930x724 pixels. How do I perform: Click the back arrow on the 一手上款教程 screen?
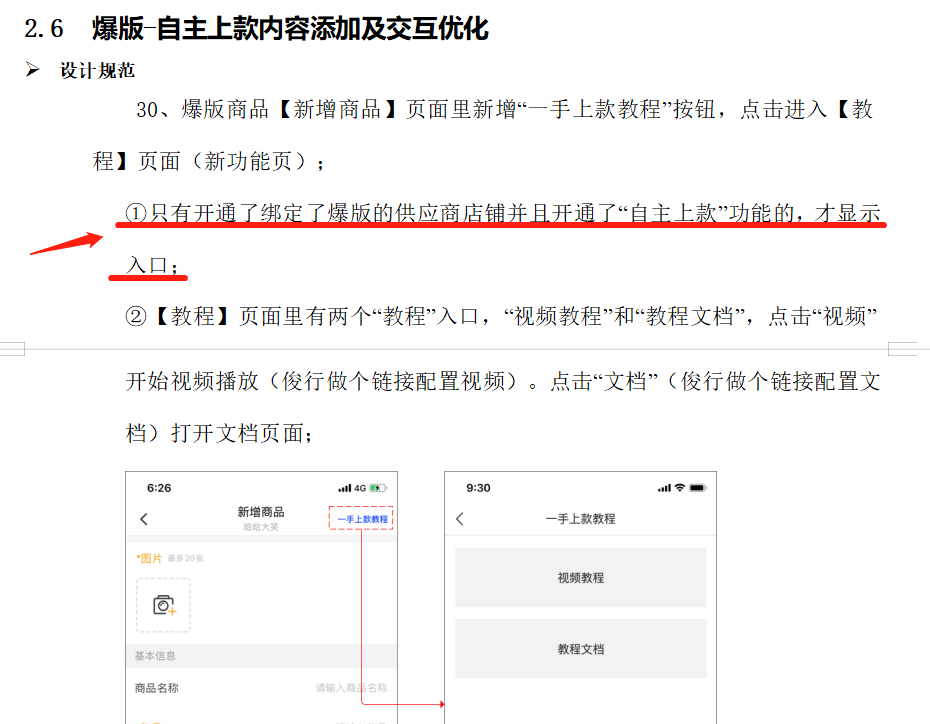pos(460,519)
